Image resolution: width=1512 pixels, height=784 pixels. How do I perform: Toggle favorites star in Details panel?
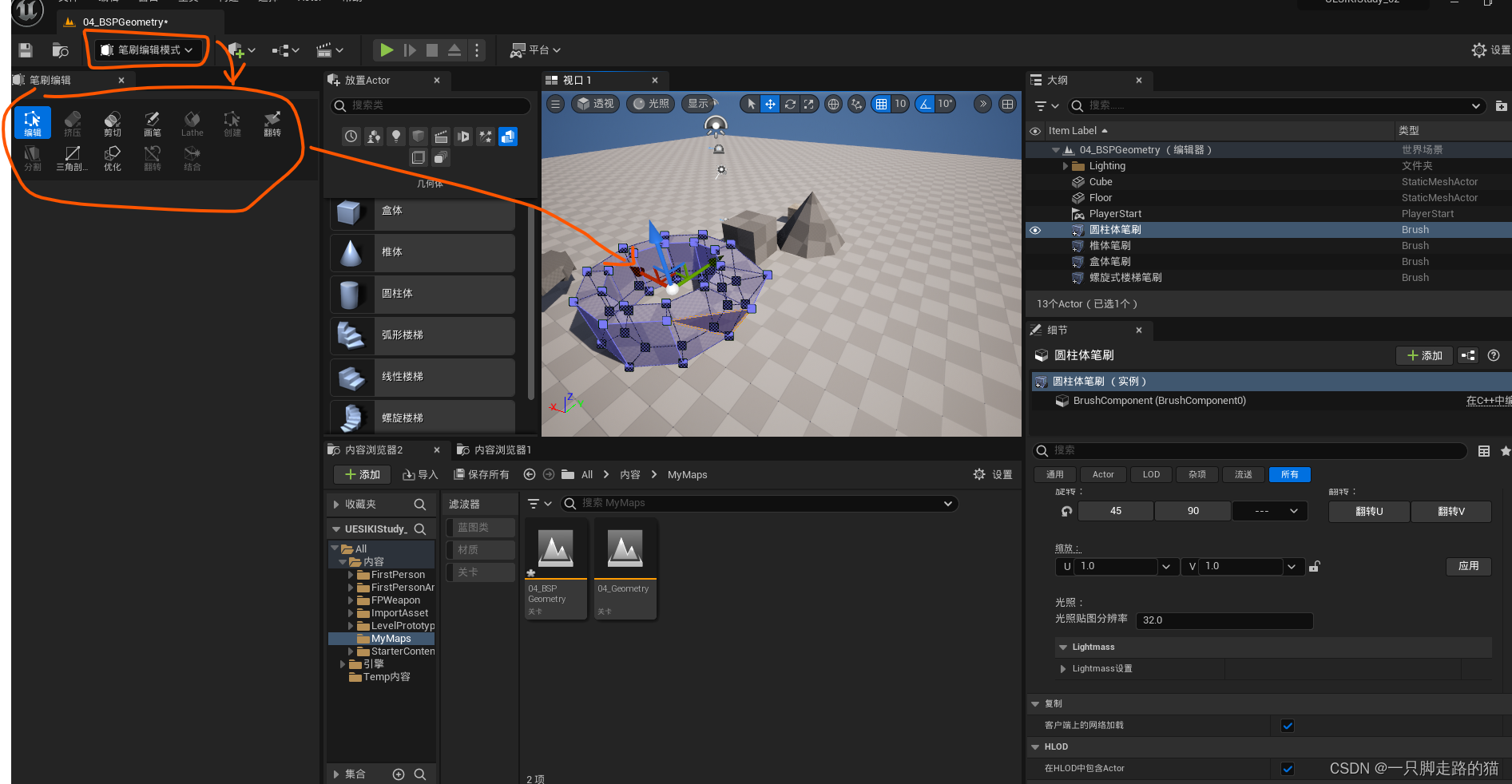click(1505, 451)
